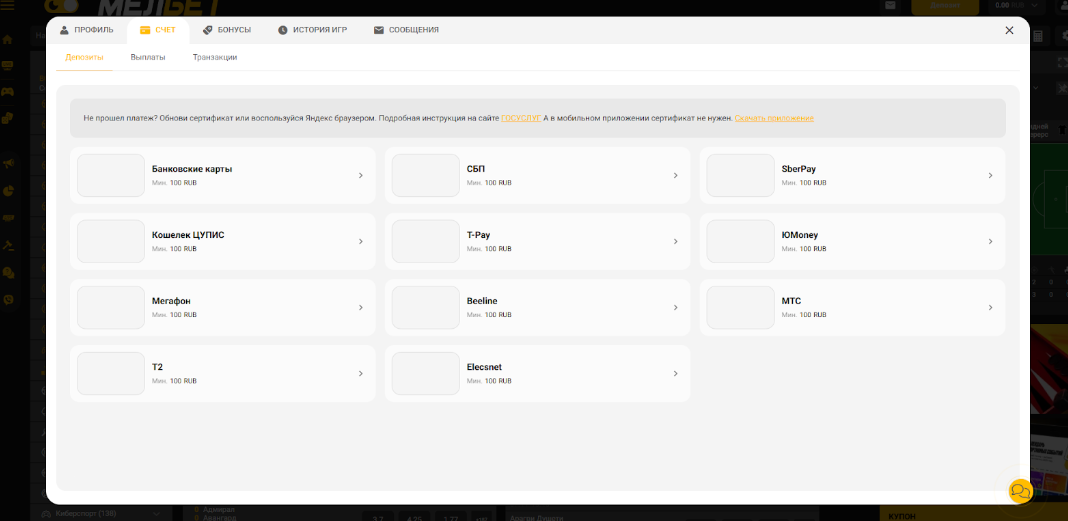Choose Кошелек ЦУПИС deposit option
Image resolution: width=1068 pixels, height=521 pixels.
pos(222,241)
